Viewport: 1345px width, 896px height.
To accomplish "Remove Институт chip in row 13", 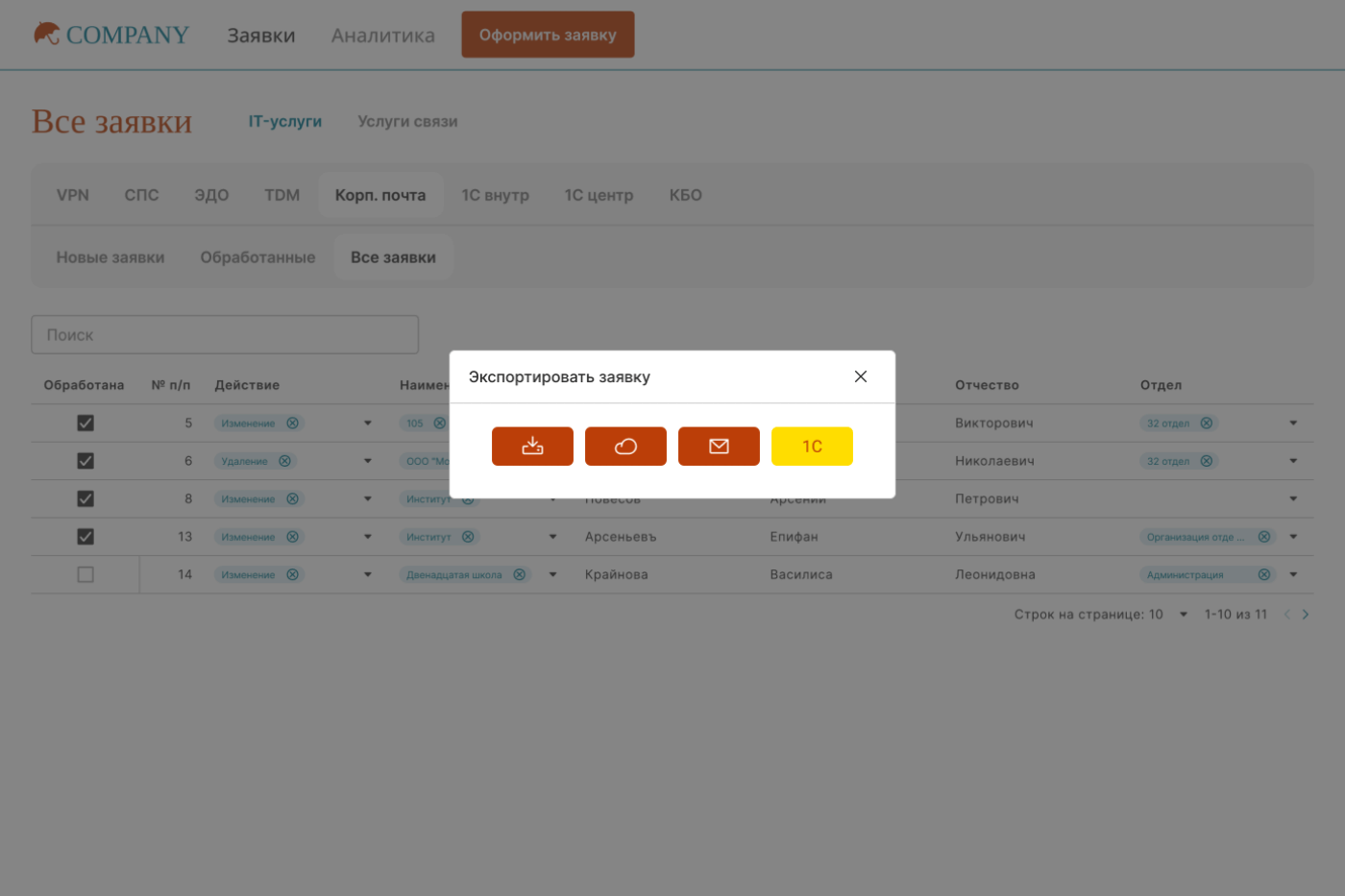I will pos(468,537).
